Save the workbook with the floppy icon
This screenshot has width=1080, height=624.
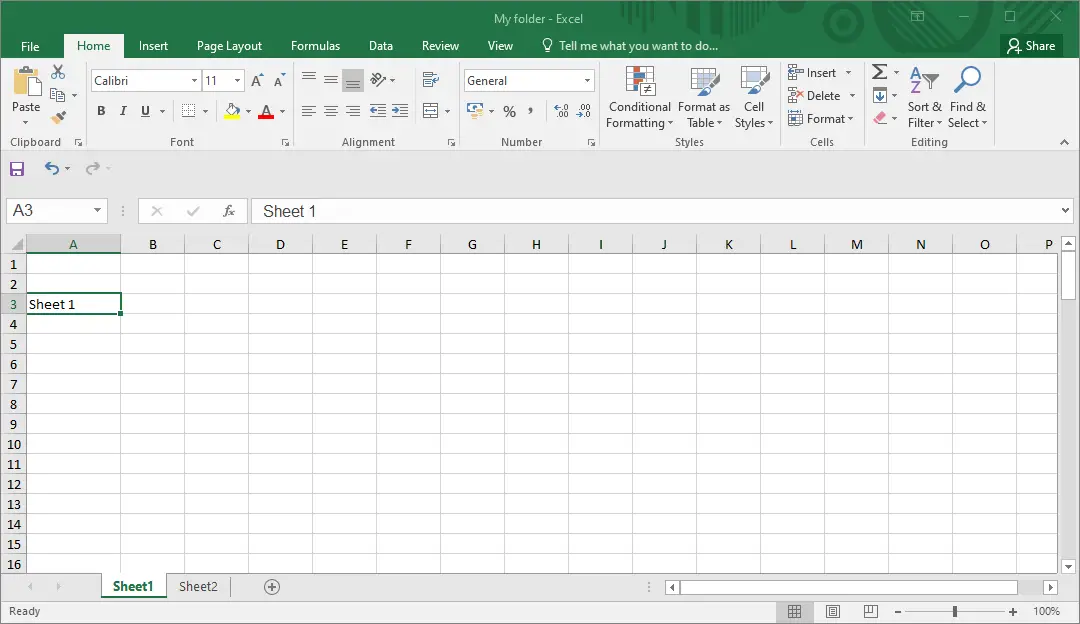tap(17, 169)
